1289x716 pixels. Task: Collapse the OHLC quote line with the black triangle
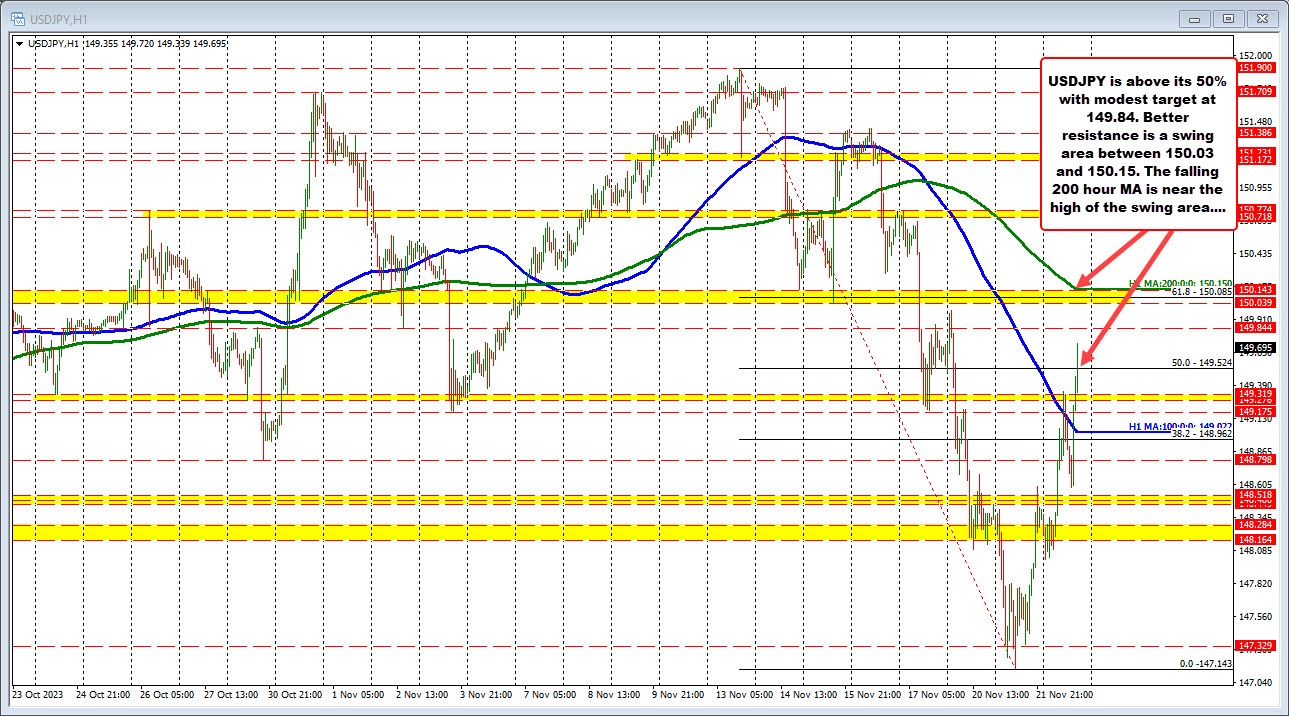(21, 43)
